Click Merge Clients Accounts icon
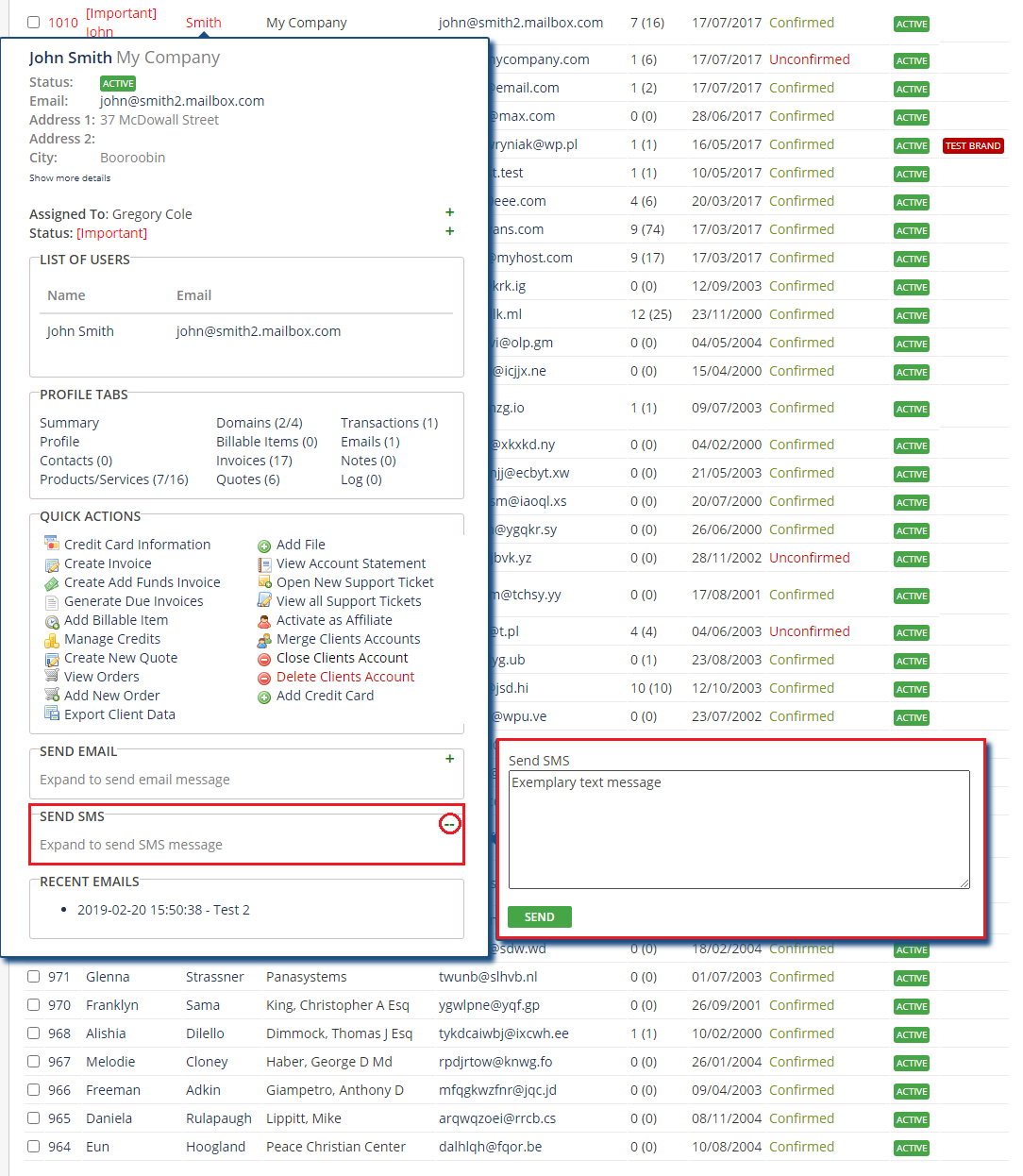The image size is (1023, 1176). click(264, 640)
